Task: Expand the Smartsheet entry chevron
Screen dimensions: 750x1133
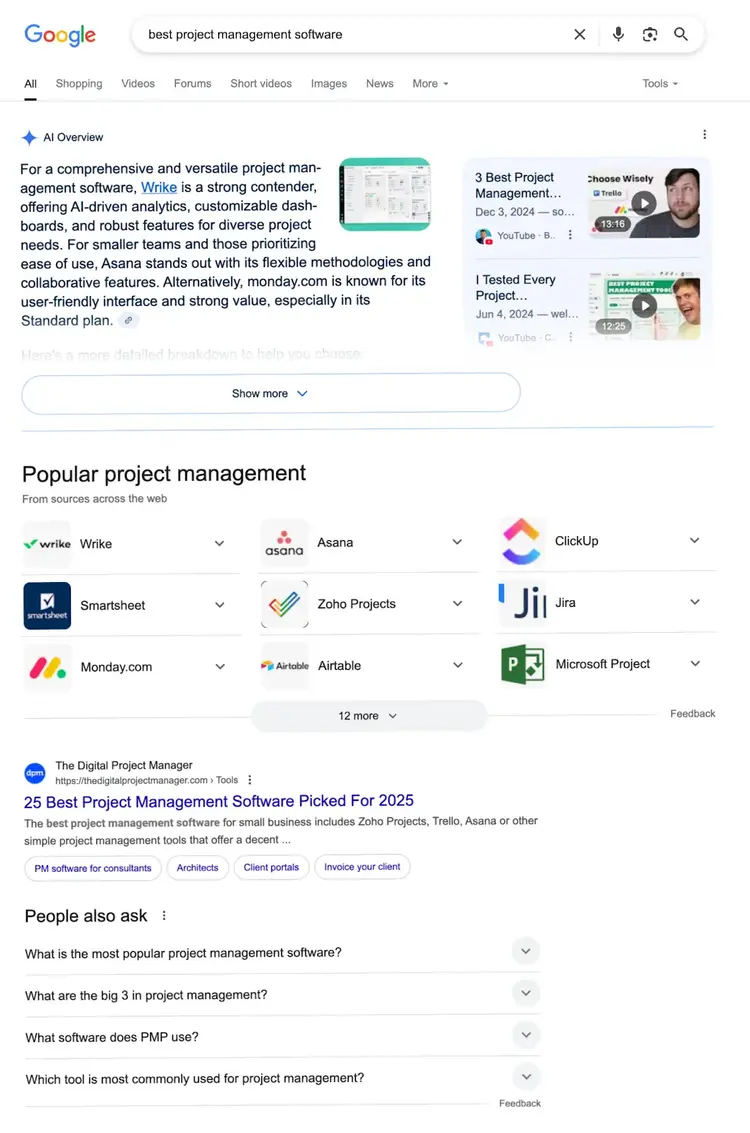Action: coord(220,605)
